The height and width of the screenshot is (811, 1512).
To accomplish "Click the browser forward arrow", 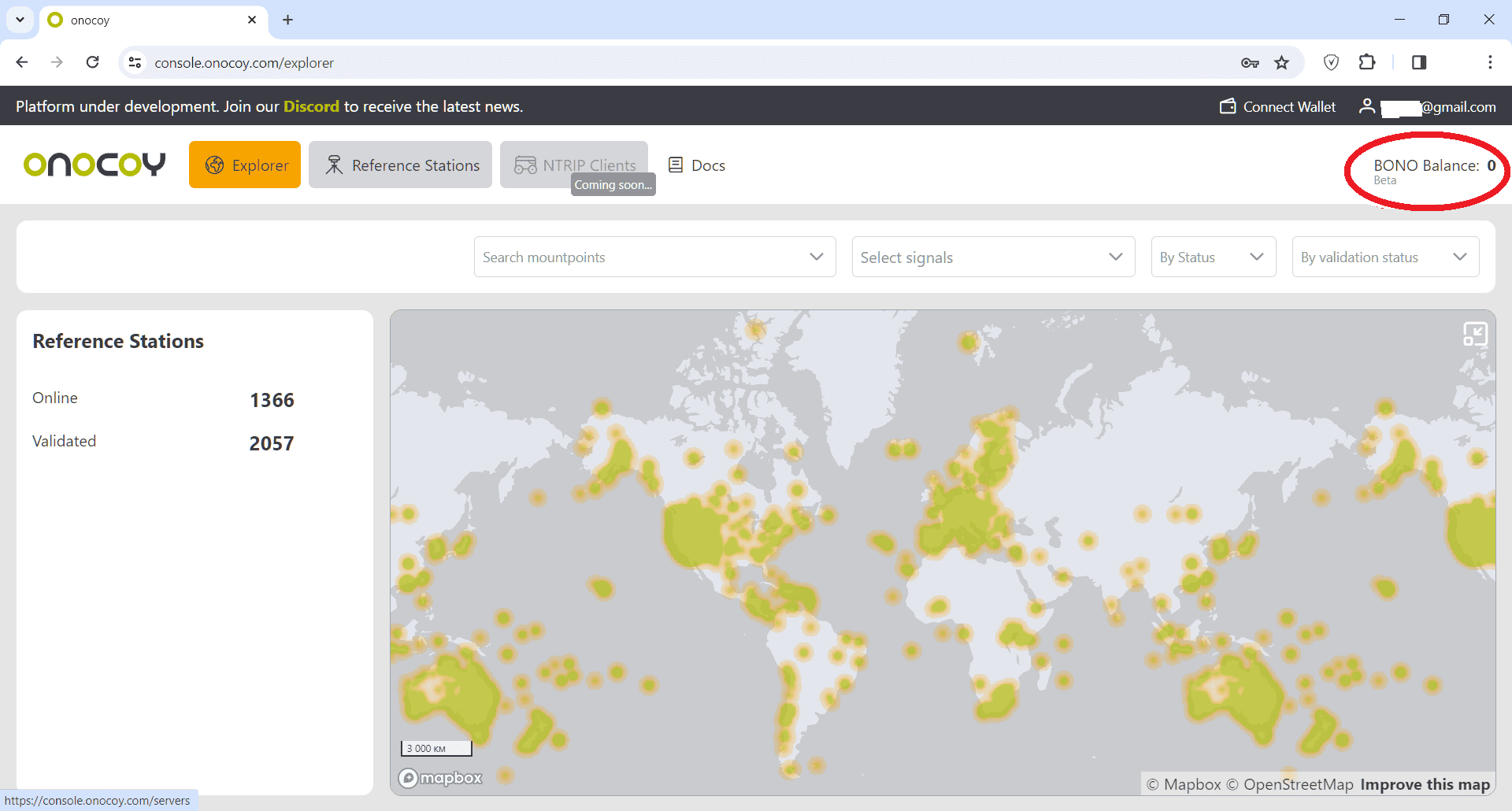I will click(57, 62).
